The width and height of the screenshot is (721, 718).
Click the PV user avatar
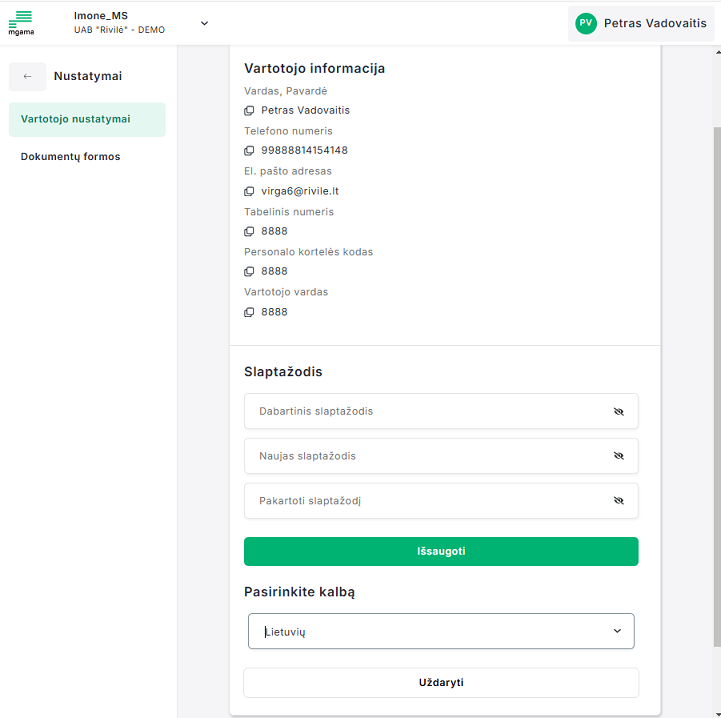(585, 23)
